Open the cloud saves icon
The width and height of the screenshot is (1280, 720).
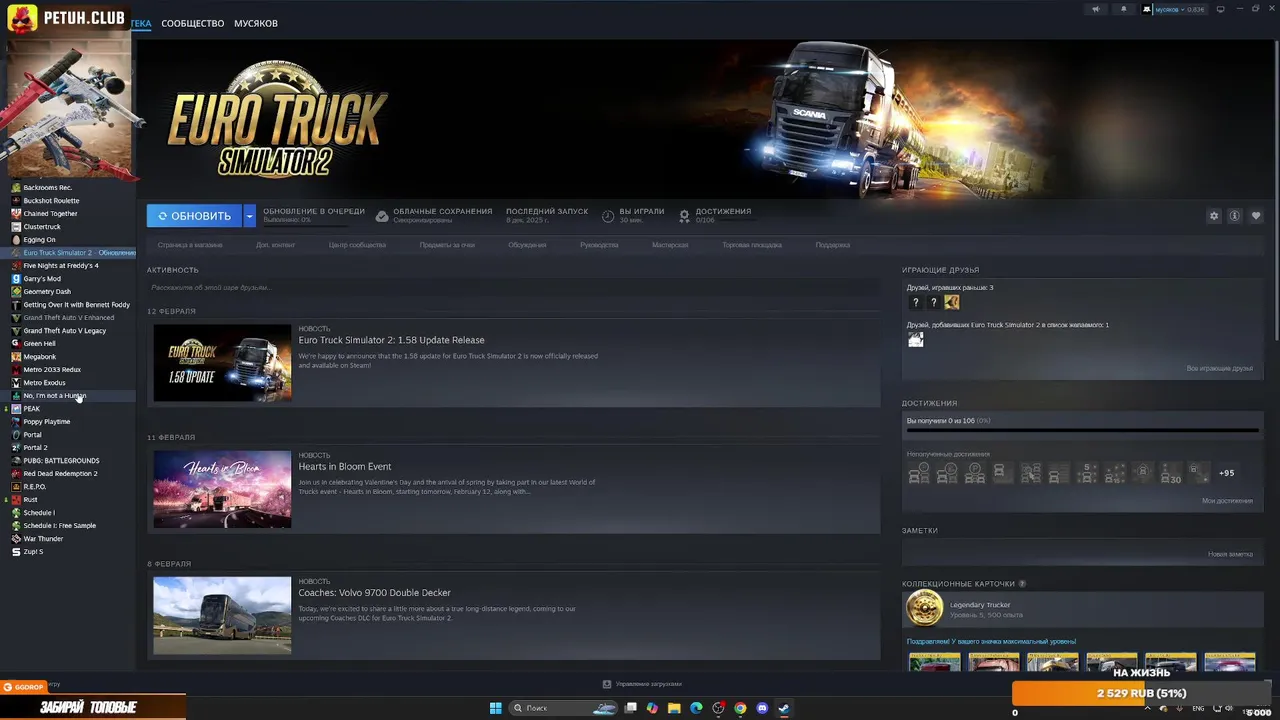click(382, 215)
